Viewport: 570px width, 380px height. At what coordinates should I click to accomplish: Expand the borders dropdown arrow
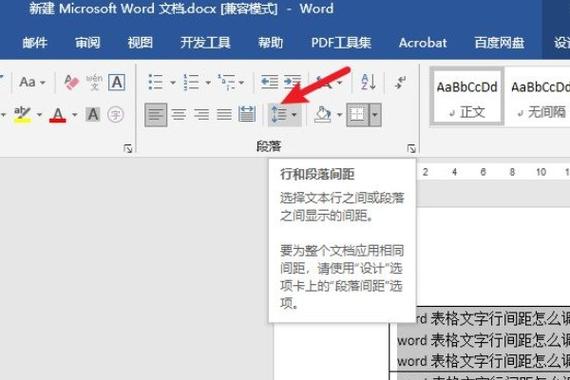pos(375,115)
